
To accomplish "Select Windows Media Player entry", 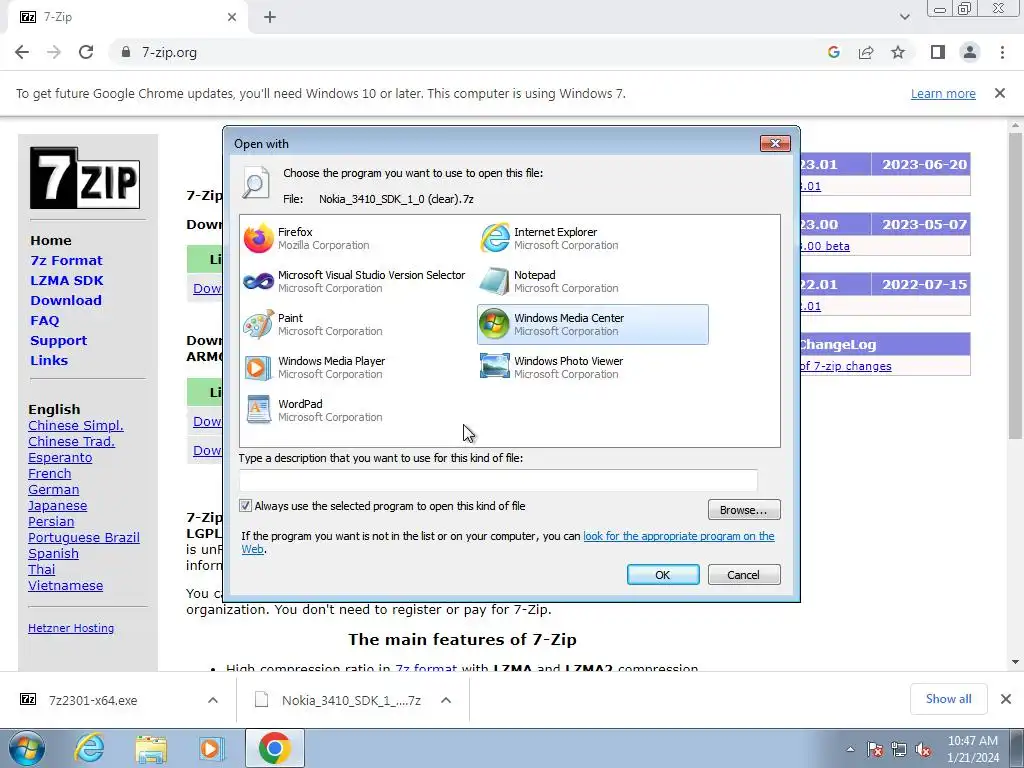I will coord(356,368).
